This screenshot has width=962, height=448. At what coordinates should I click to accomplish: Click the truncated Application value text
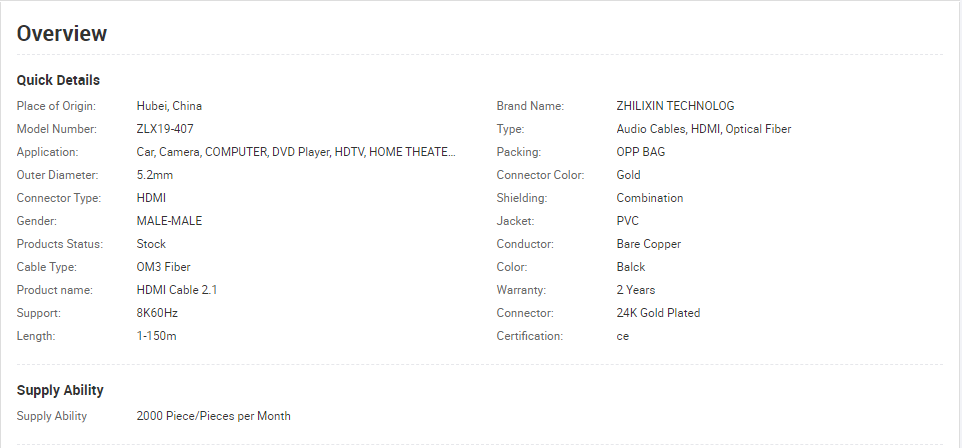click(x=296, y=152)
